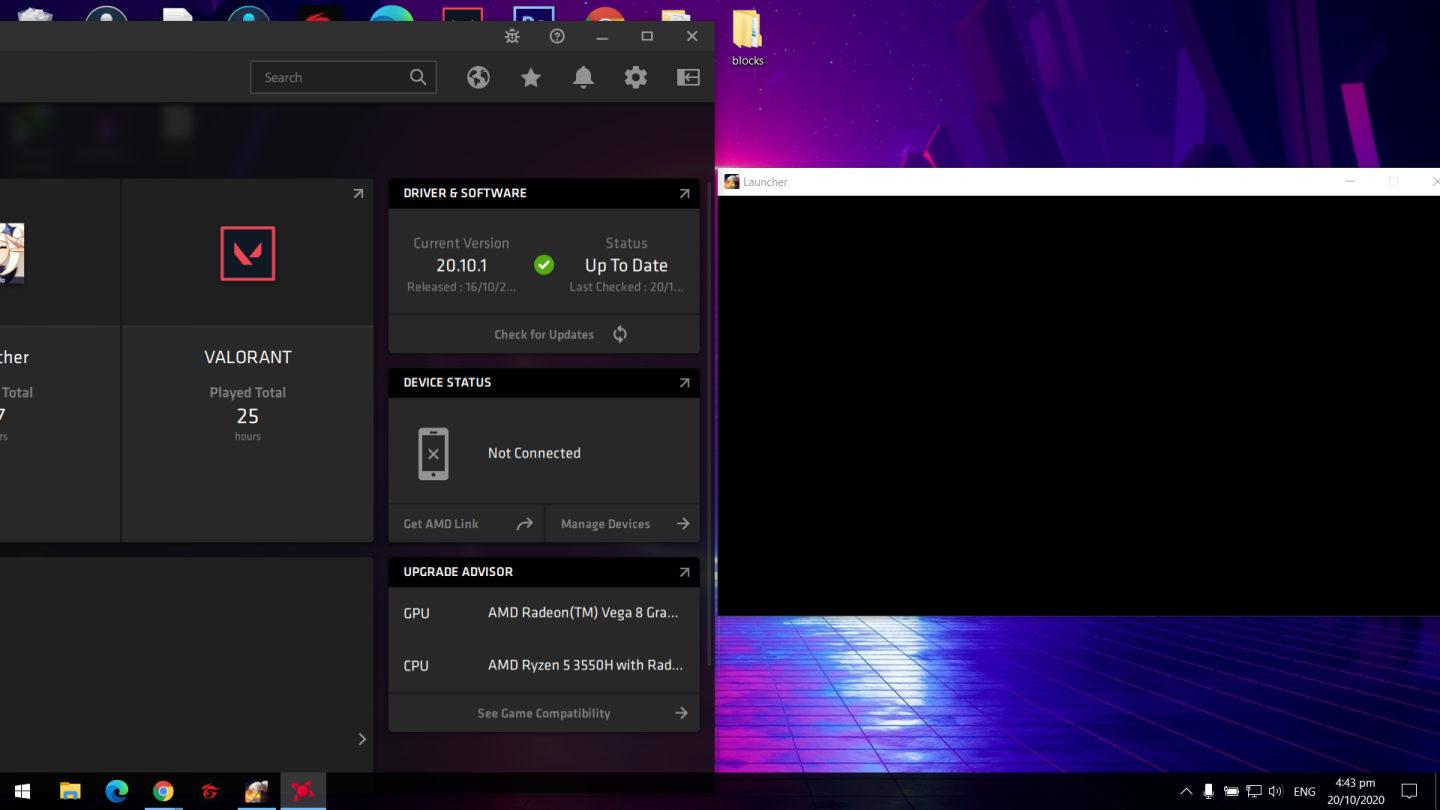Expand the VALORANT game card arrow
The height and width of the screenshot is (810, 1440).
tap(358, 194)
